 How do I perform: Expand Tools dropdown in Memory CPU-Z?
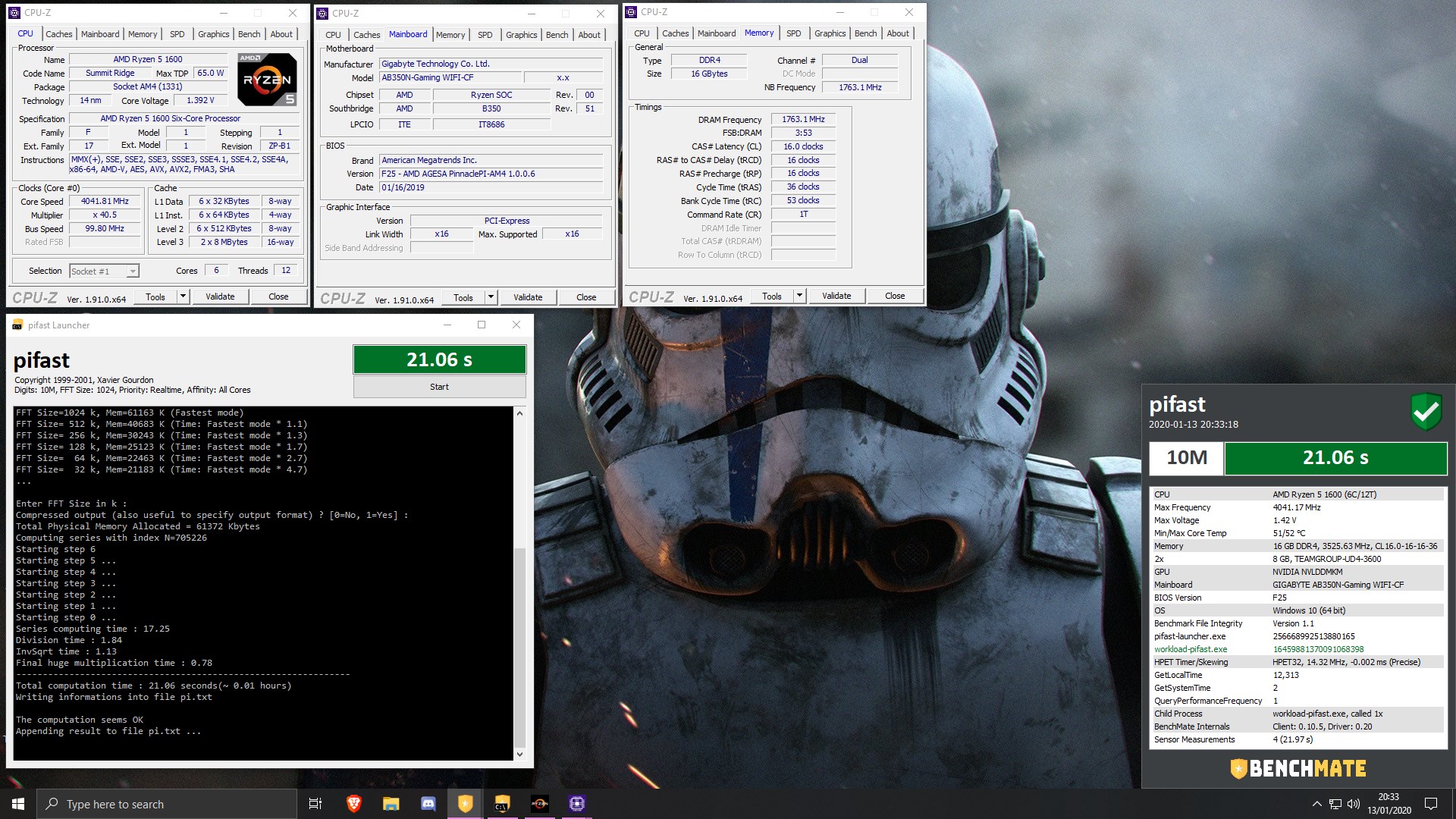[x=799, y=296]
